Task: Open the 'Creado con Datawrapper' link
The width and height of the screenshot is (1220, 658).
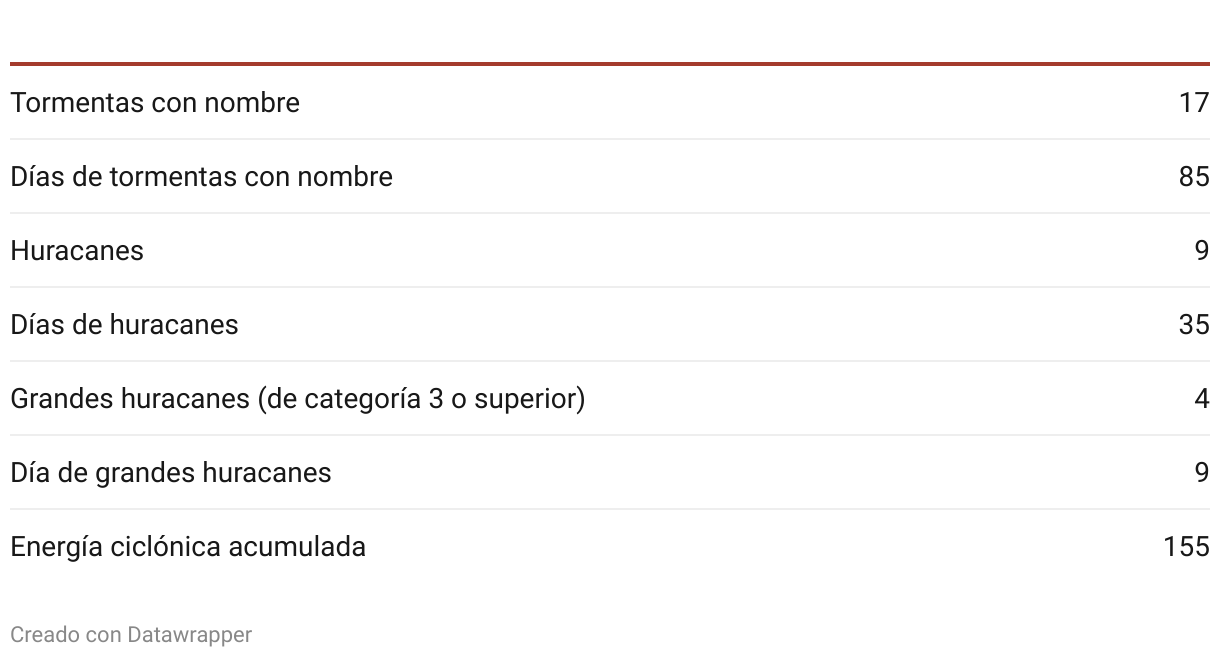Action: click(x=131, y=635)
